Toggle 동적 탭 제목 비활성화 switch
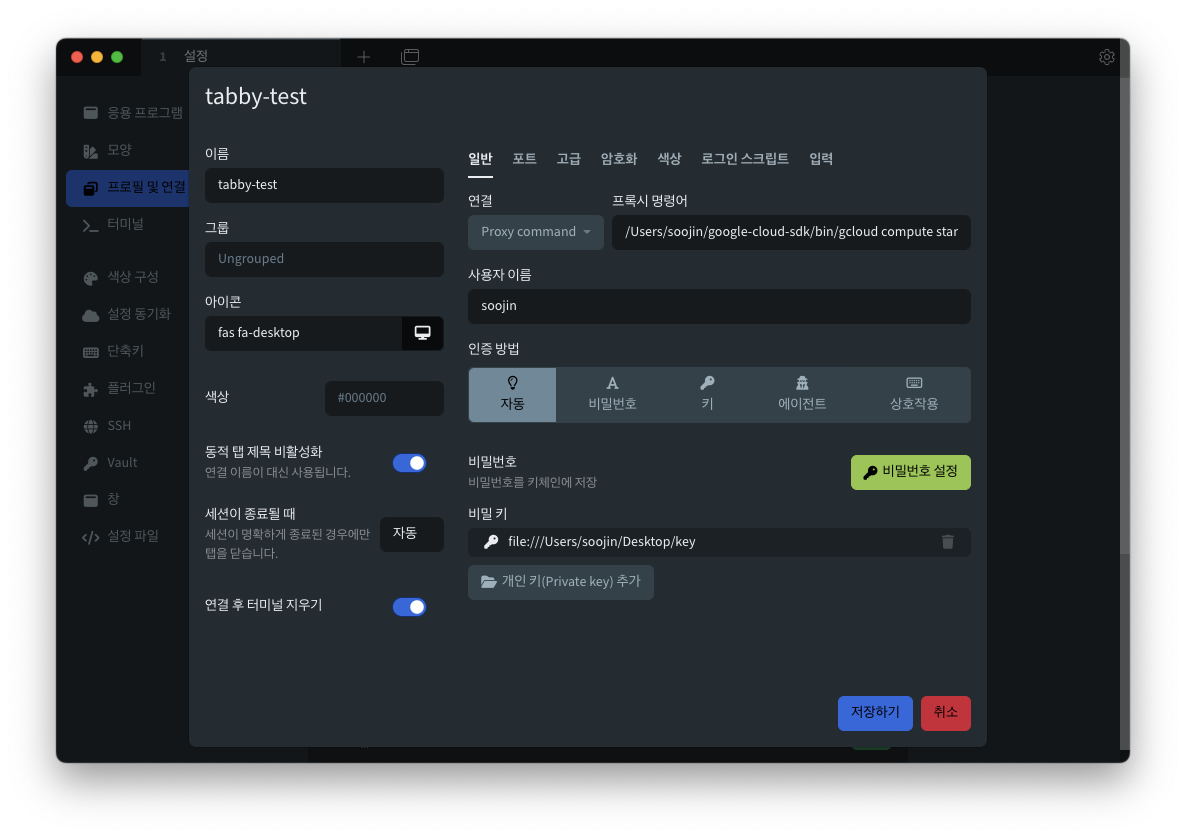 click(x=409, y=463)
